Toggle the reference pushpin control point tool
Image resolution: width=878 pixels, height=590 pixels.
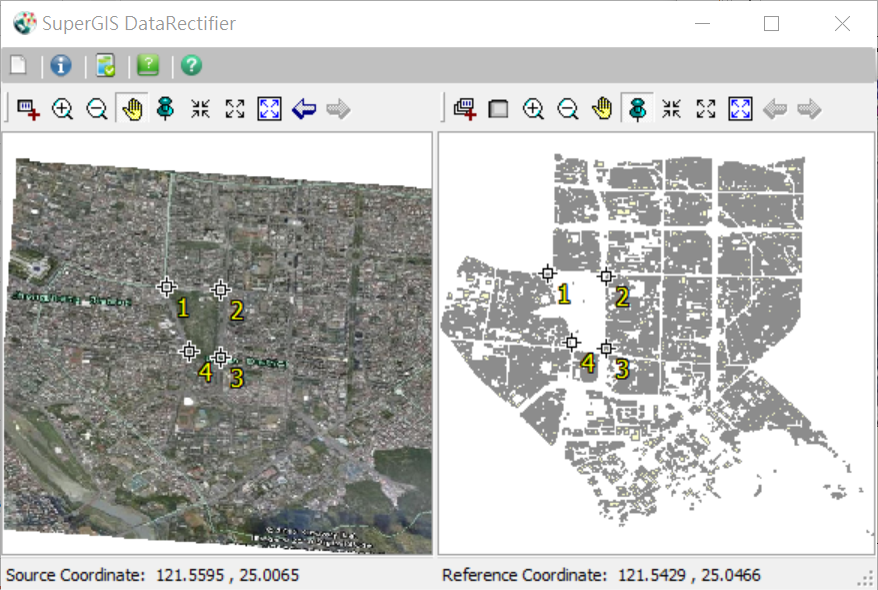coord(636,109)
